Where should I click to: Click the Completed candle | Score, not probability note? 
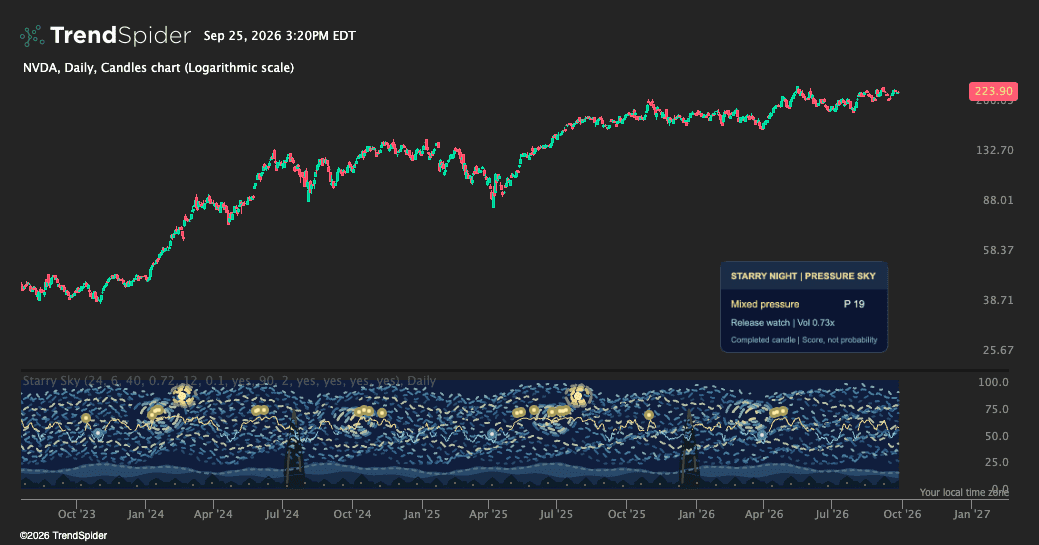coord(804,339)
